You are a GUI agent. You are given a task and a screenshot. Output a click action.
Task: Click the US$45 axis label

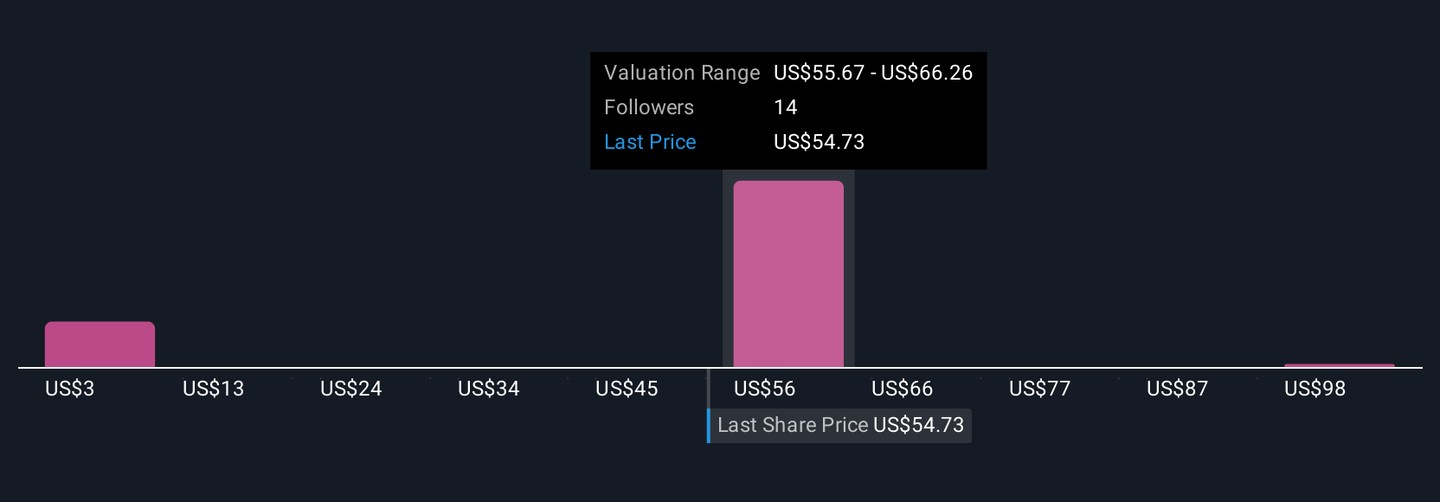pos(627,389)
